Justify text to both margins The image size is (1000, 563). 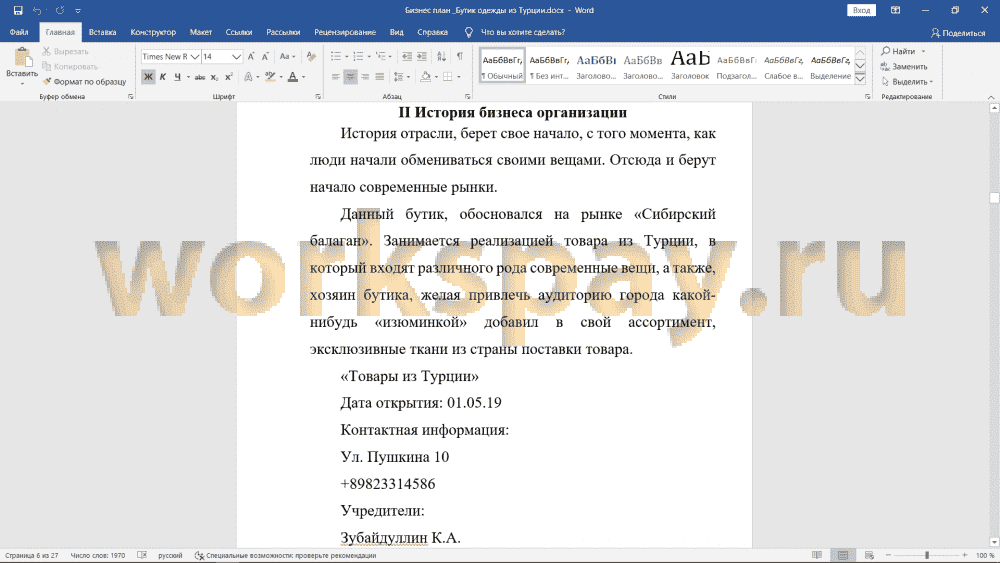click(379, 77)
